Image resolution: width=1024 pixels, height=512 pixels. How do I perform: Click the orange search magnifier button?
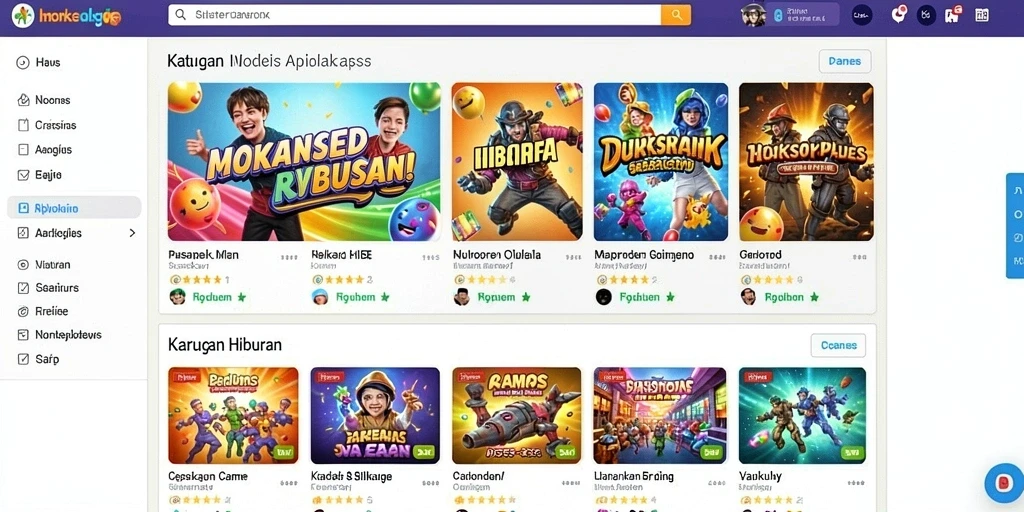click(x=676, y=15)
